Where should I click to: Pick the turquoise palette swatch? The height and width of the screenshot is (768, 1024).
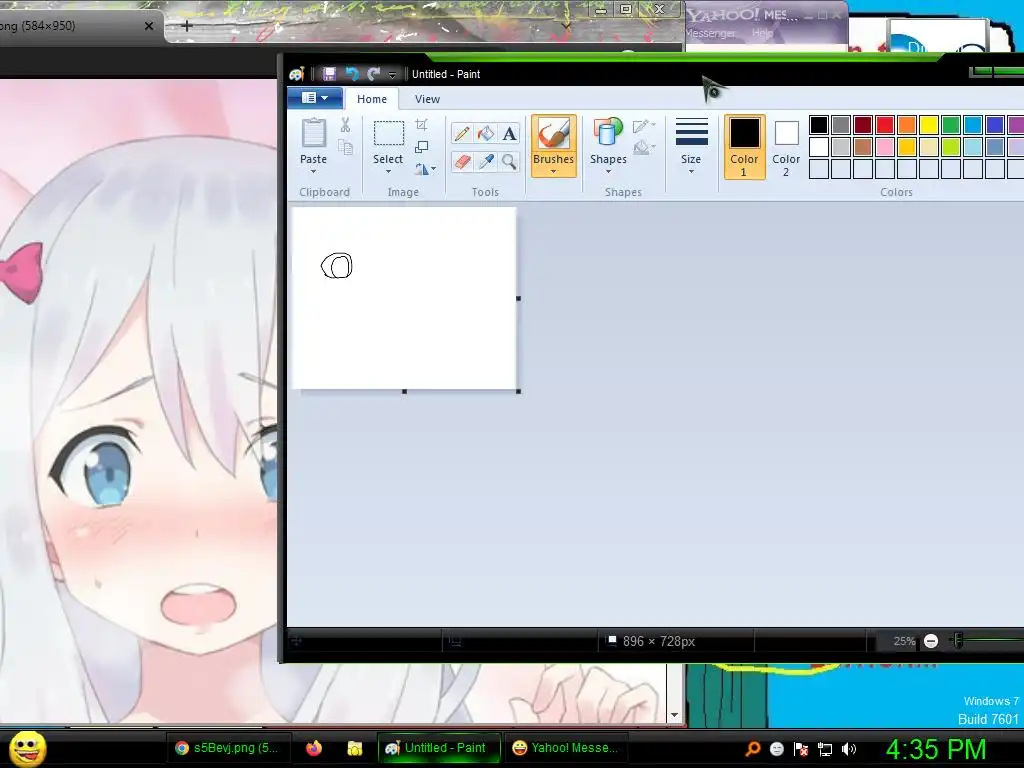[x=973, y=125]
